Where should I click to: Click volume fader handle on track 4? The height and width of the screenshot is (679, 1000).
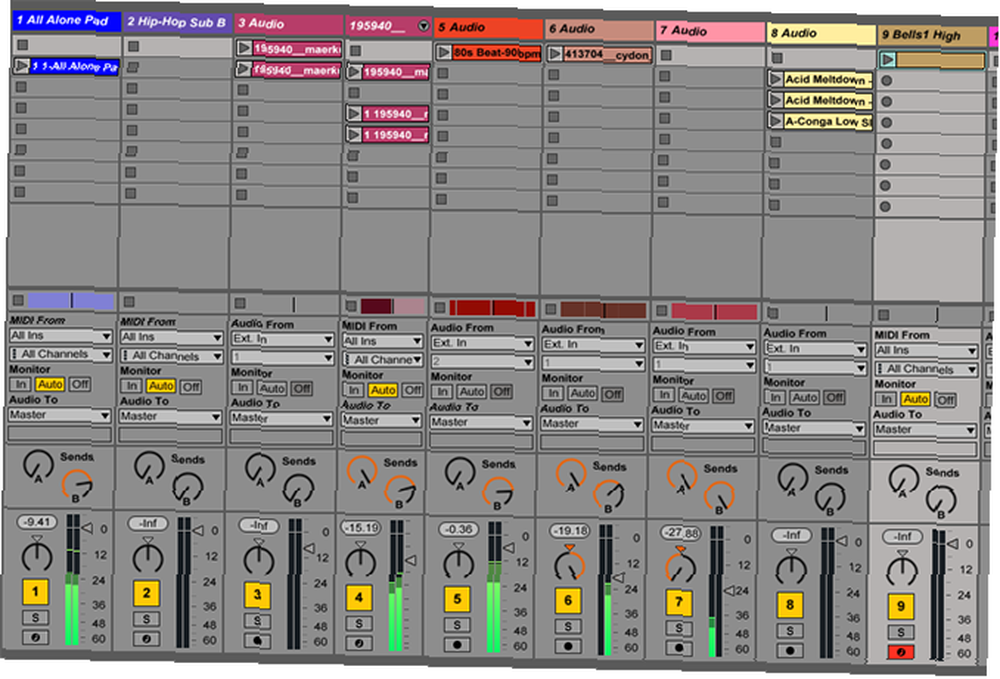tap(411, 560)
